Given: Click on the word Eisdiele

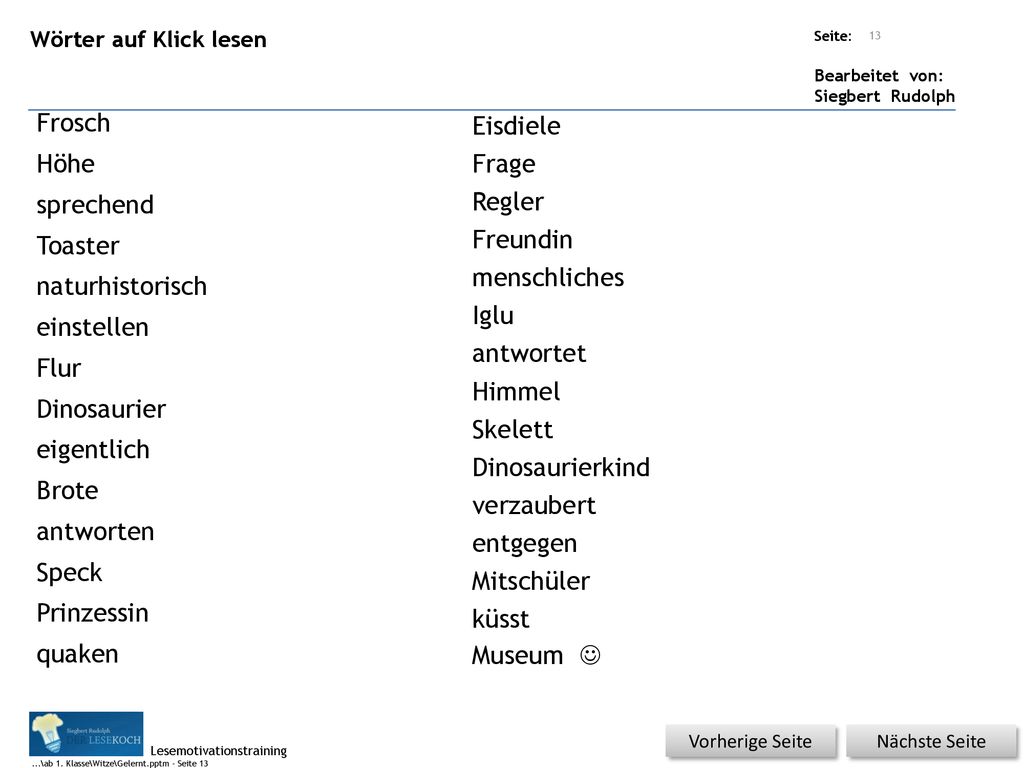Looking at the screenshot, I should click(516, 126).
